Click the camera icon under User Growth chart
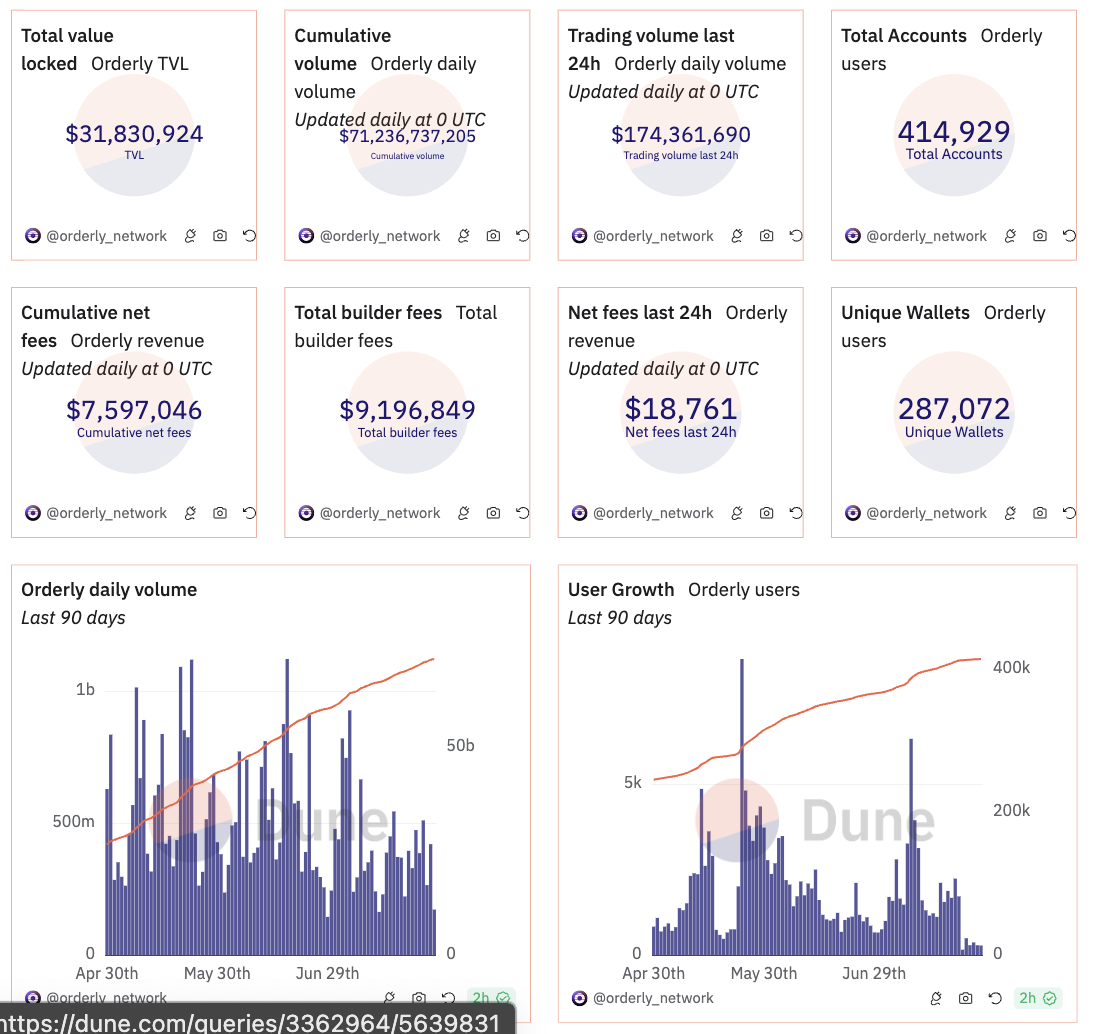Screen dimensions: 1096x1034 [965, 998]
